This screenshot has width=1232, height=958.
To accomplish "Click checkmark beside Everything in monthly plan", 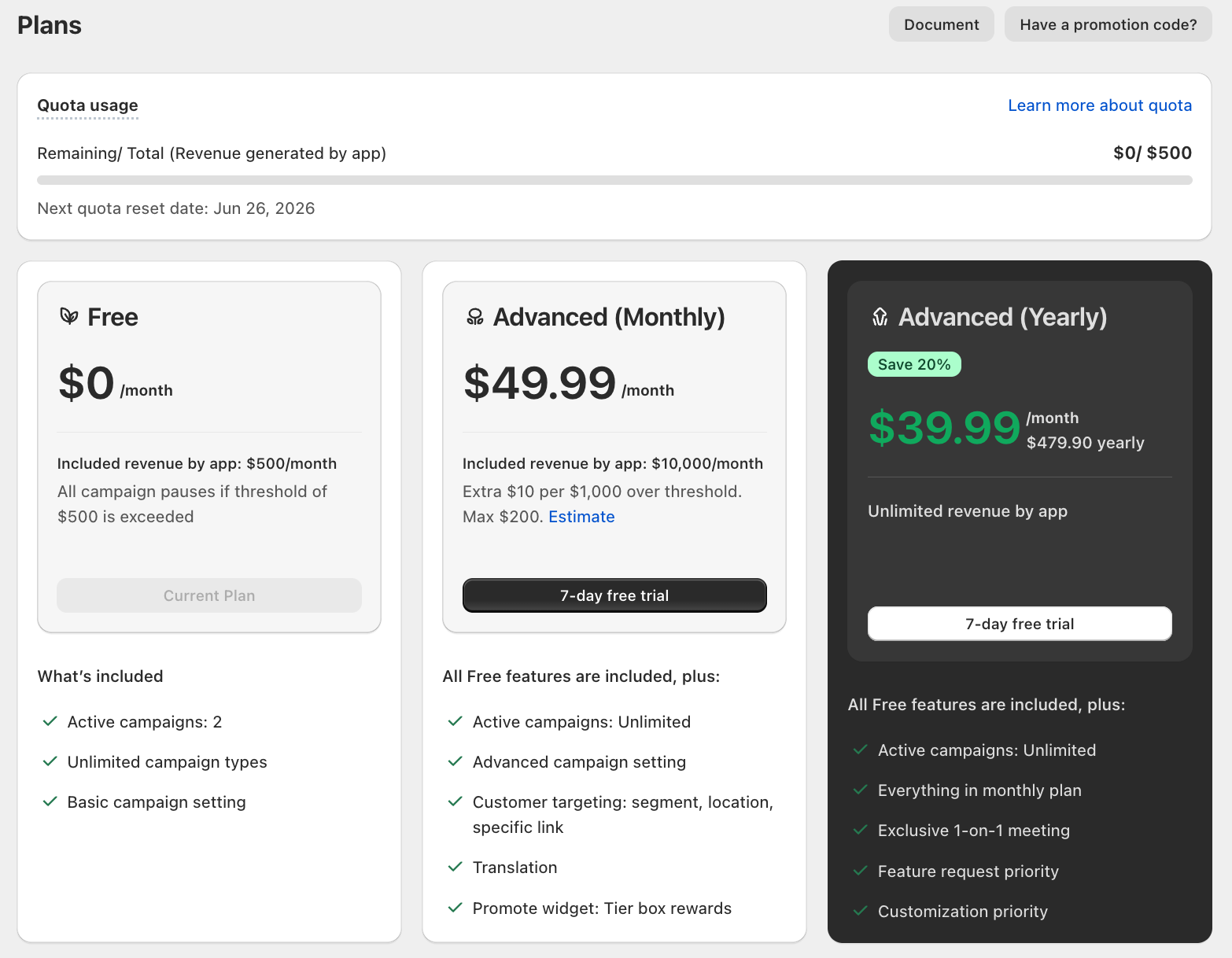I will tap(861, 790).
